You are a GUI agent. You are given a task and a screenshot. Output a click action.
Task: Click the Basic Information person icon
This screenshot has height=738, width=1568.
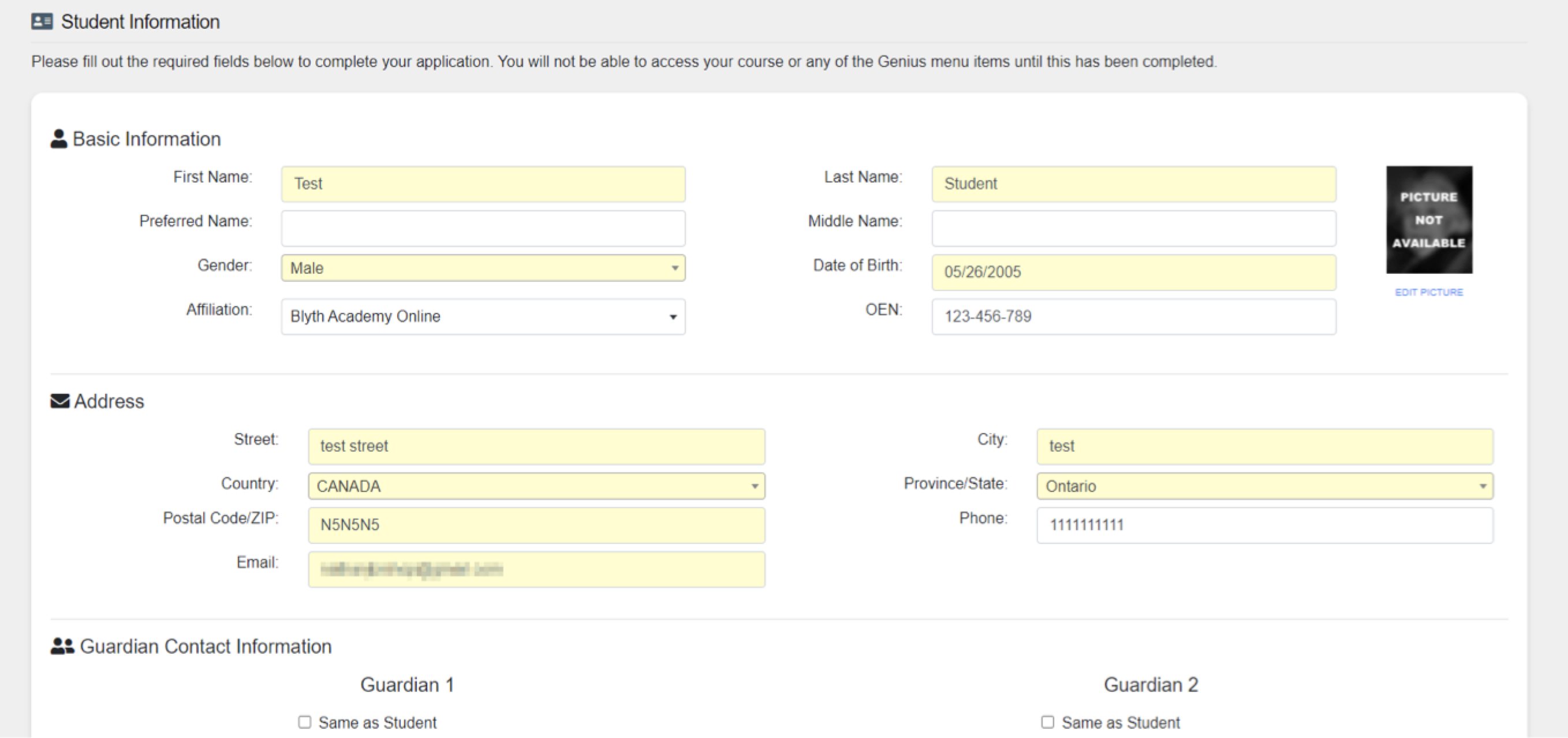point(58,139)
